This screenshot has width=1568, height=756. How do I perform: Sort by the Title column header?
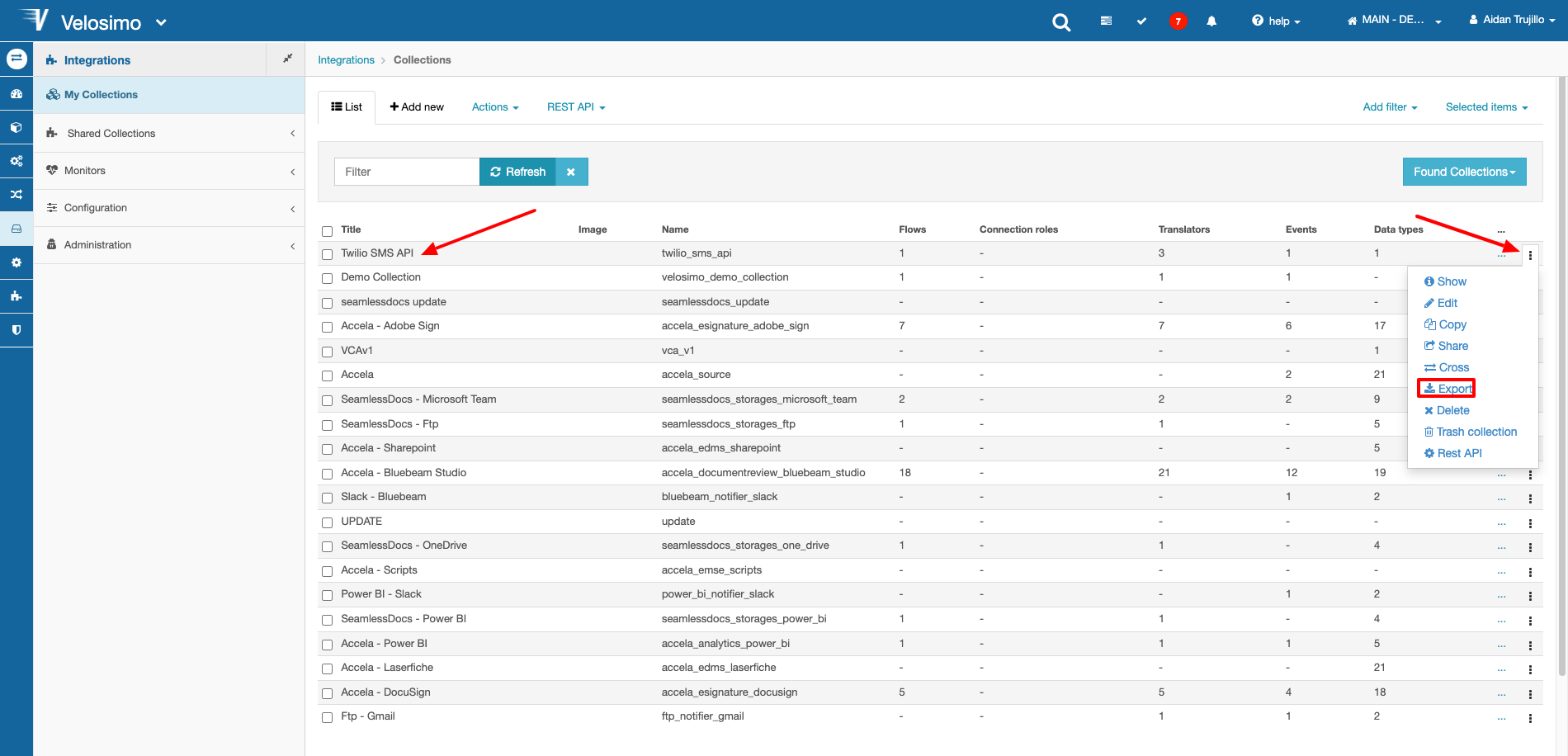351,229
